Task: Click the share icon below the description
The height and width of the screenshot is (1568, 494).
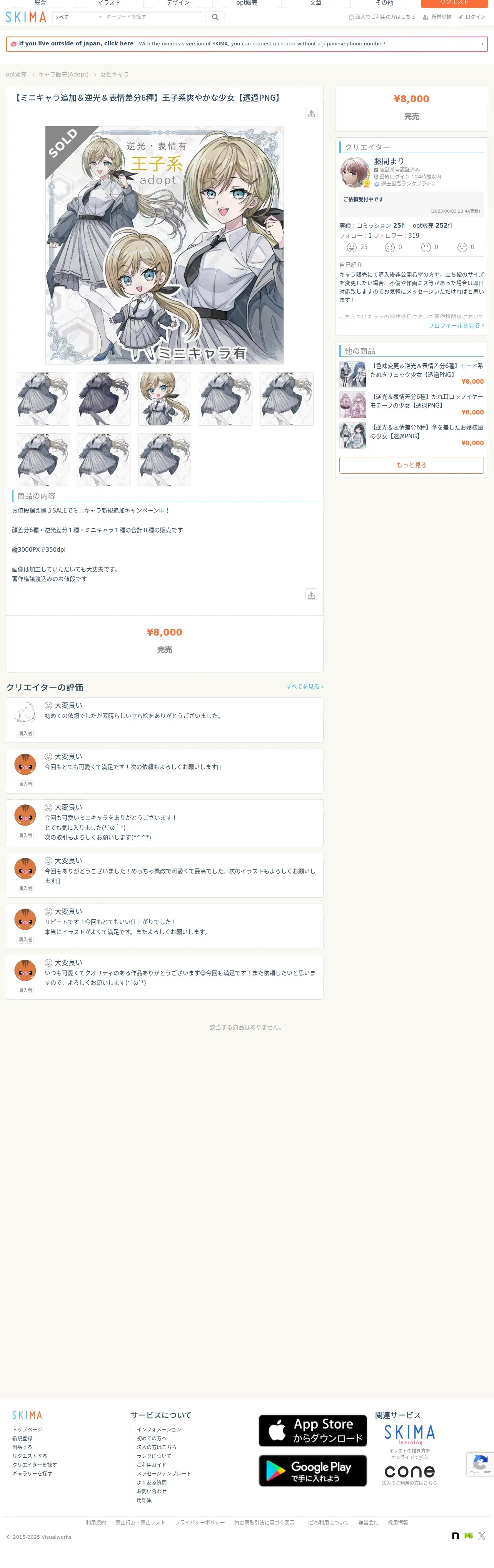Action: [x=311, y=595]
